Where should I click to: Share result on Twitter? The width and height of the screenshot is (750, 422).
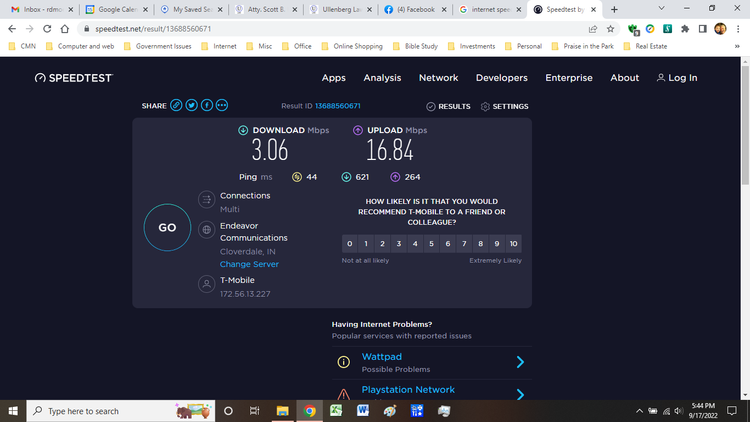[x=191, y=105]
